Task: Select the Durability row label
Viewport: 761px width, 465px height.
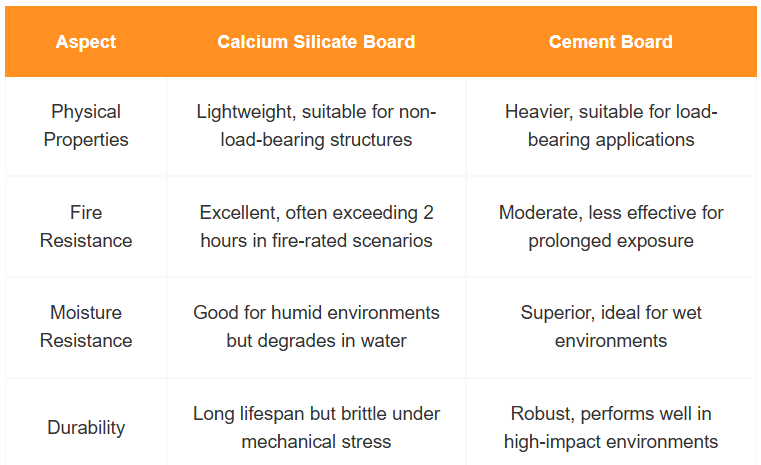Action: 86,427
